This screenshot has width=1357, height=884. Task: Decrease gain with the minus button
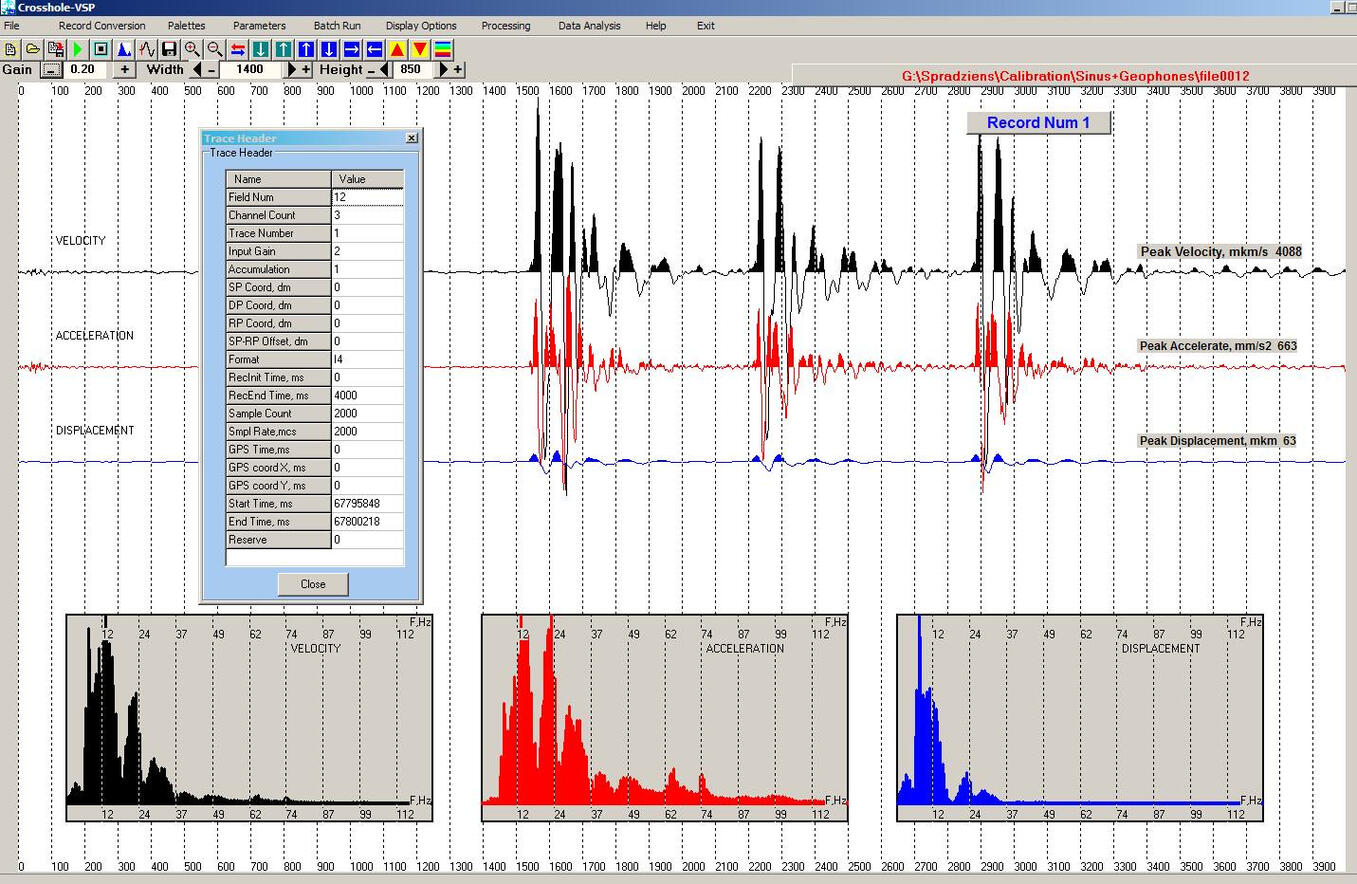[x=51, y=70]
